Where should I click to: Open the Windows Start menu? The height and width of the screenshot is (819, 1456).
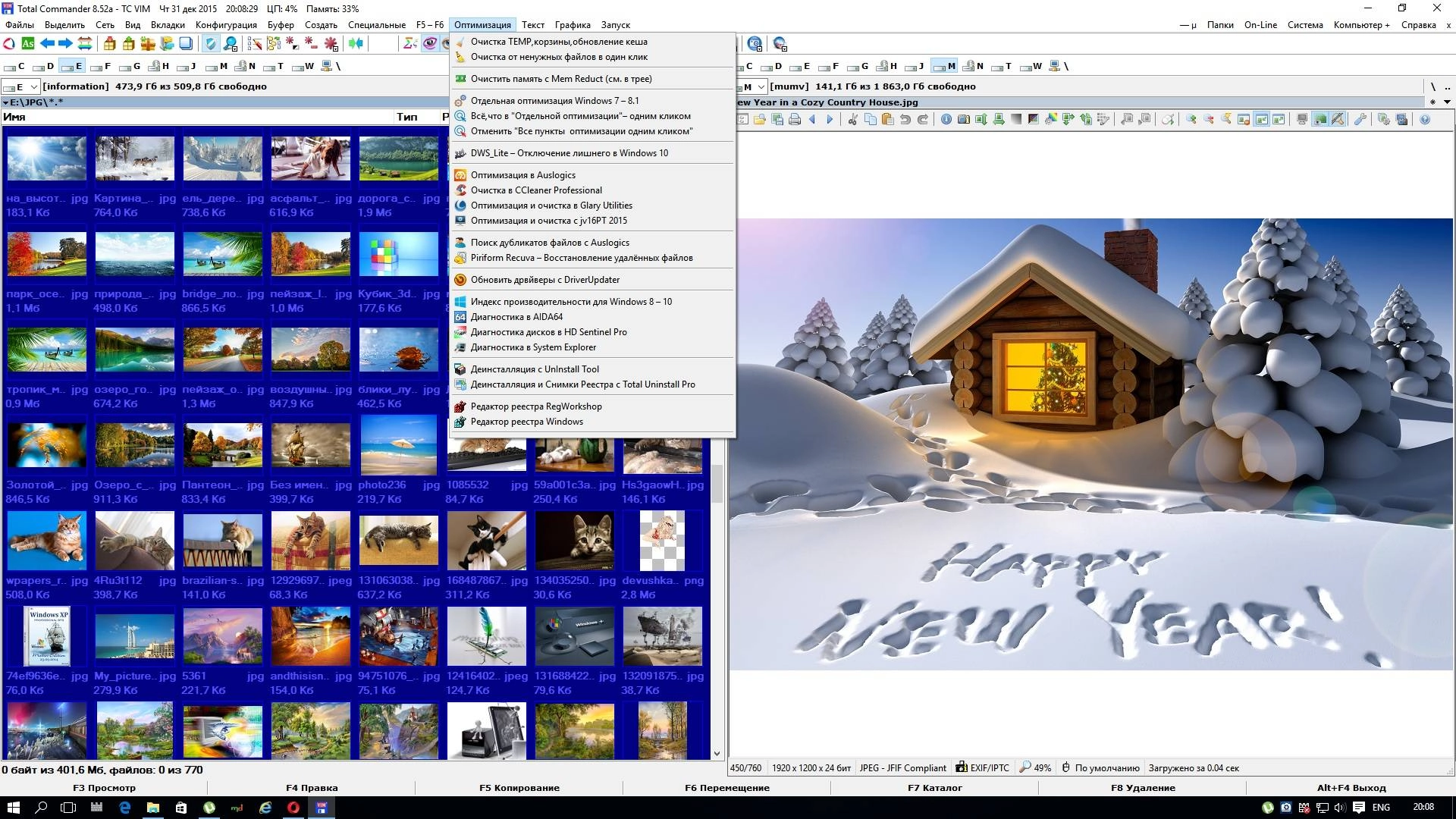click(x=13, y=808)
